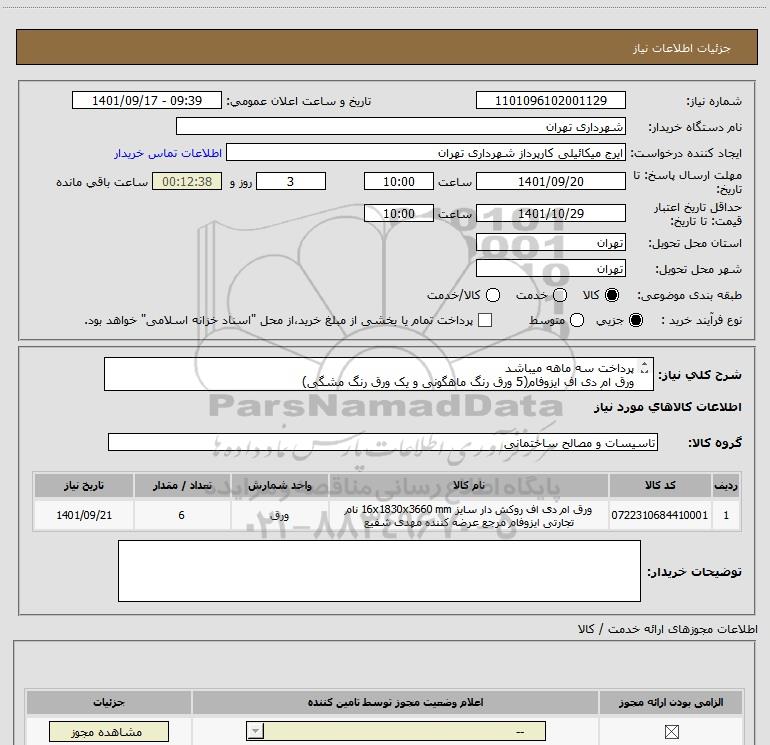Click the buyer description text area
Image resolution: width=770 pixels, height=745 pixels.
pos(379,571)
